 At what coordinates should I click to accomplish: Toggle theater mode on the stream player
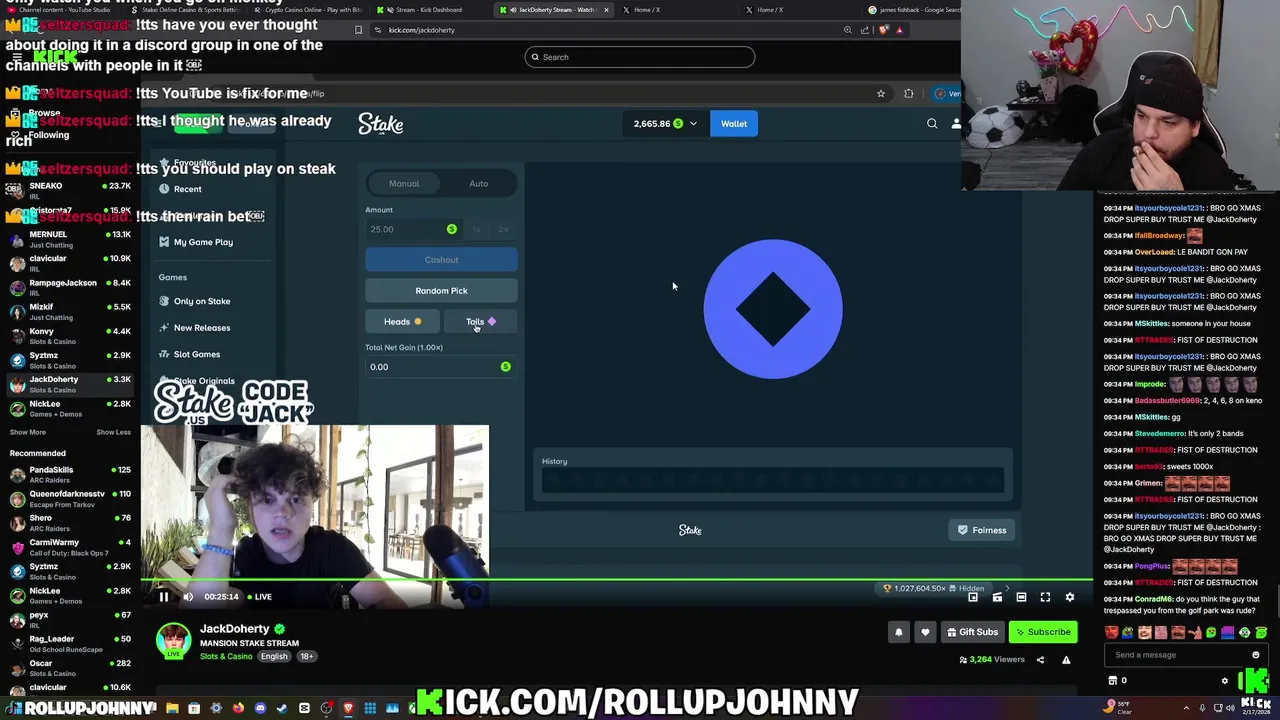[1021, 597]
